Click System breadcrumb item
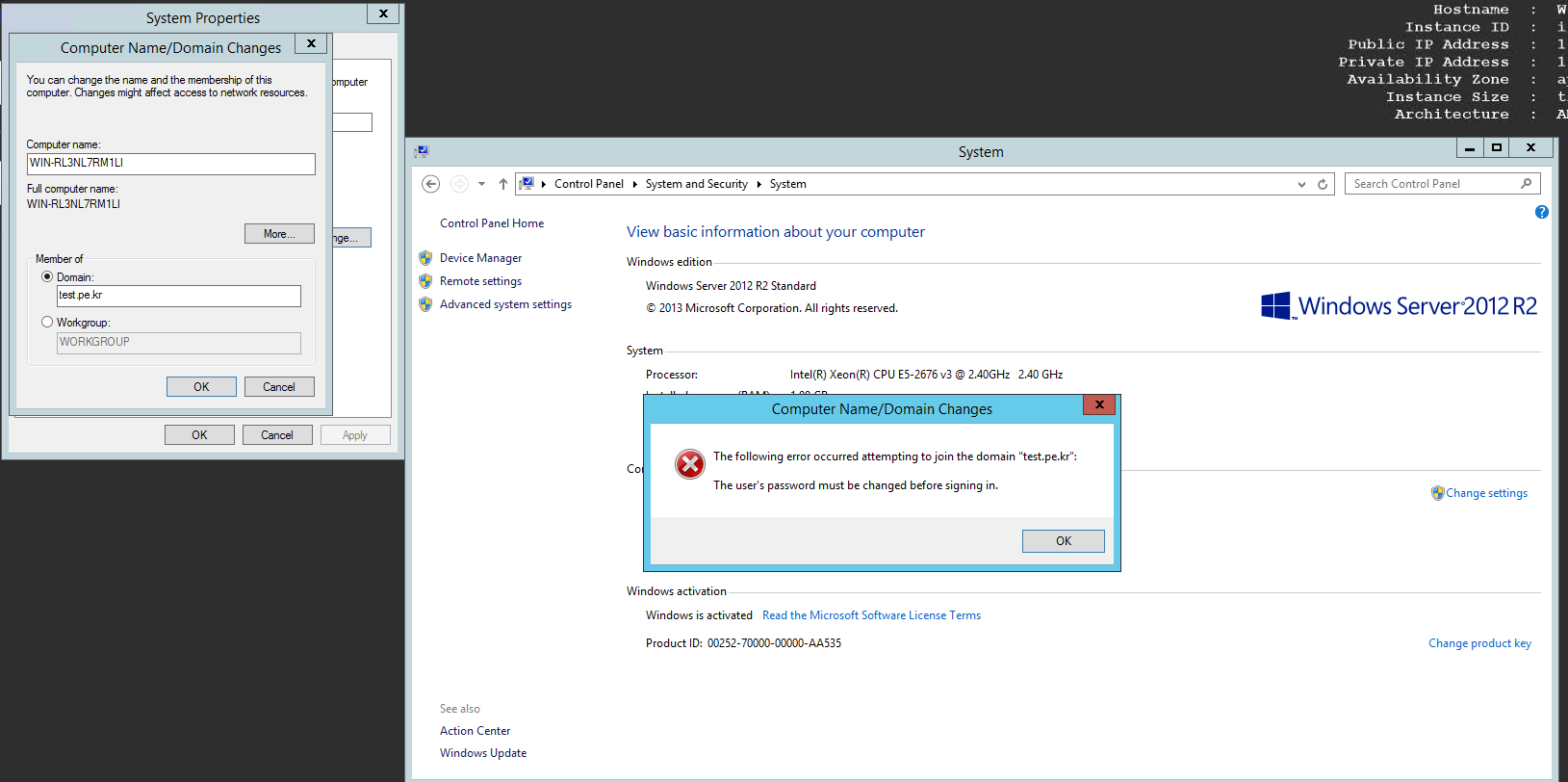 click(x=787, y=184)
